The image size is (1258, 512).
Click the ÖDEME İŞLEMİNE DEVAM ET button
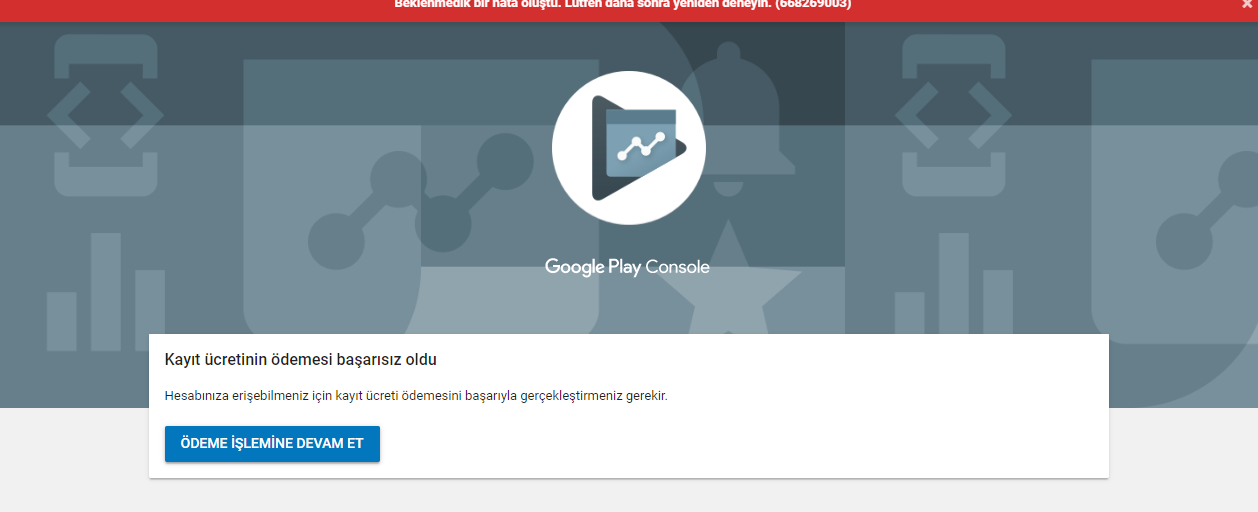(272, 444)
